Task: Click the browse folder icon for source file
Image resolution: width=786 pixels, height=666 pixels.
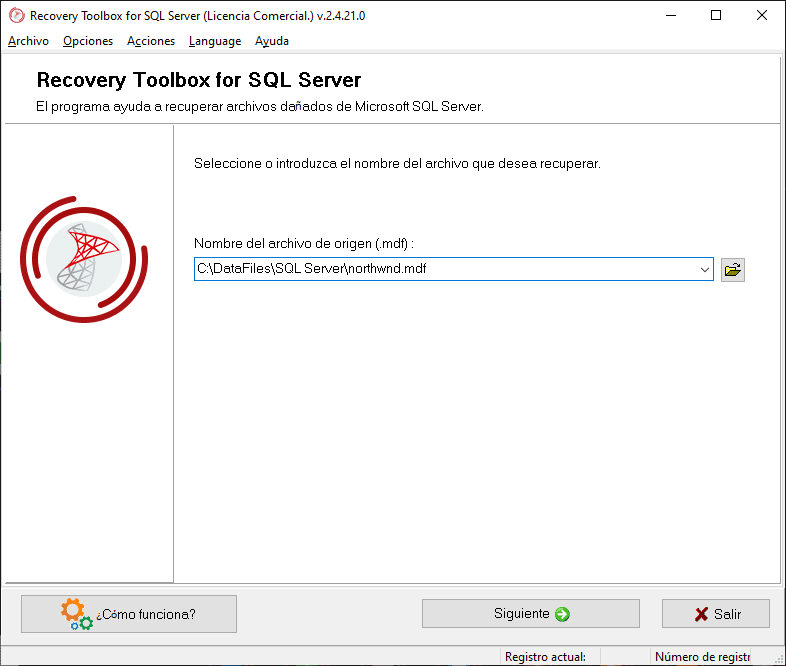Action: [x=732, y=270]
